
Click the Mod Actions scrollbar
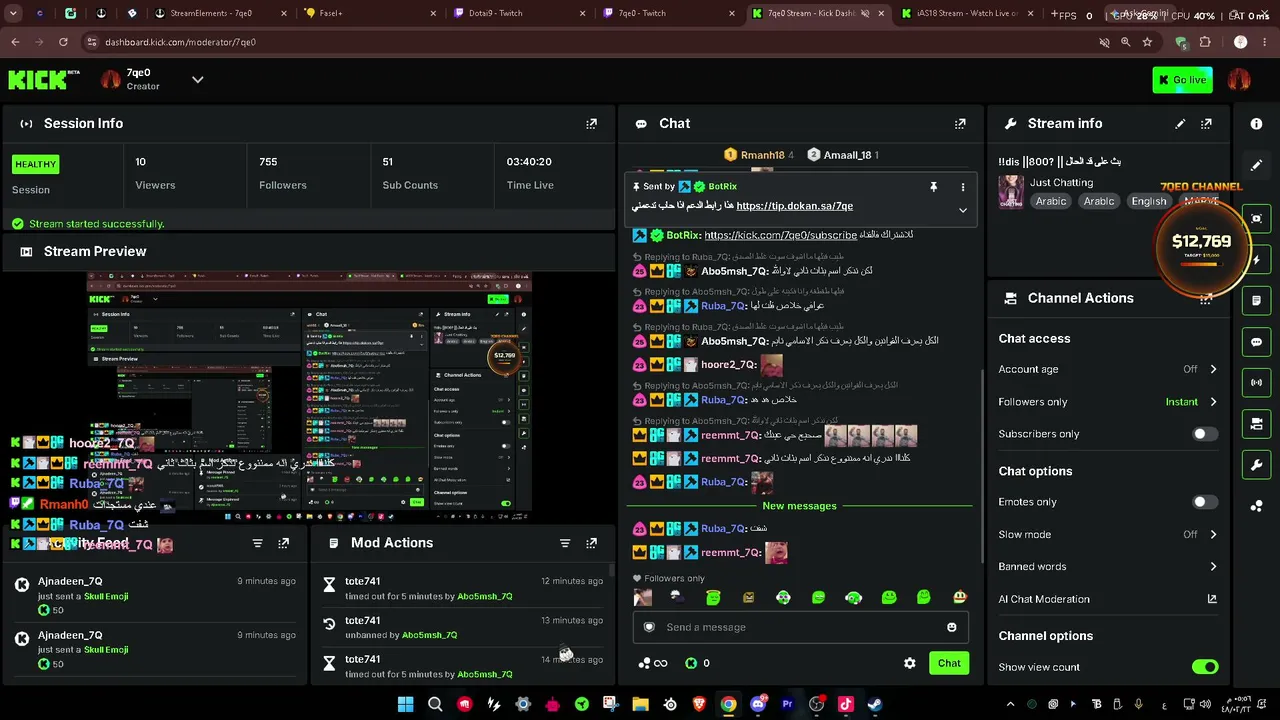(612, 572)
